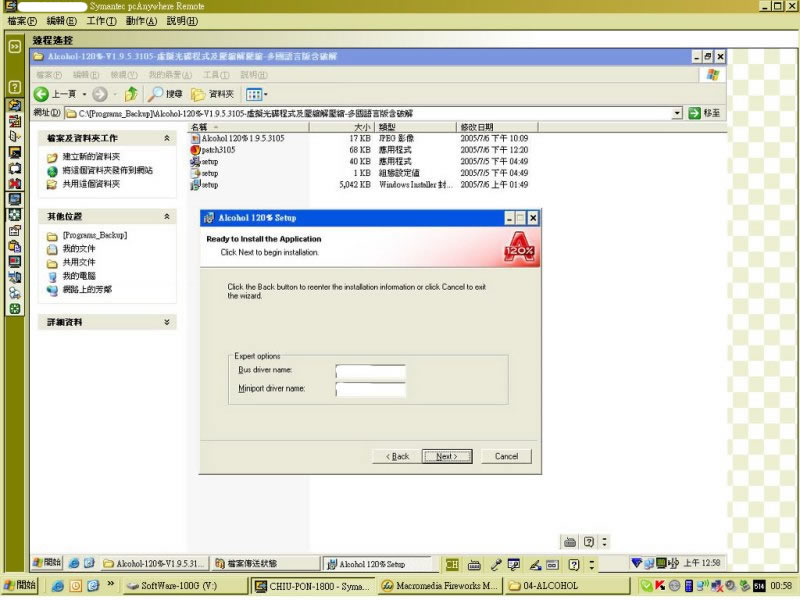This screenshot has height=600, width=800.
Task: Click local Start (開始) button
Action: coord(20,585)
